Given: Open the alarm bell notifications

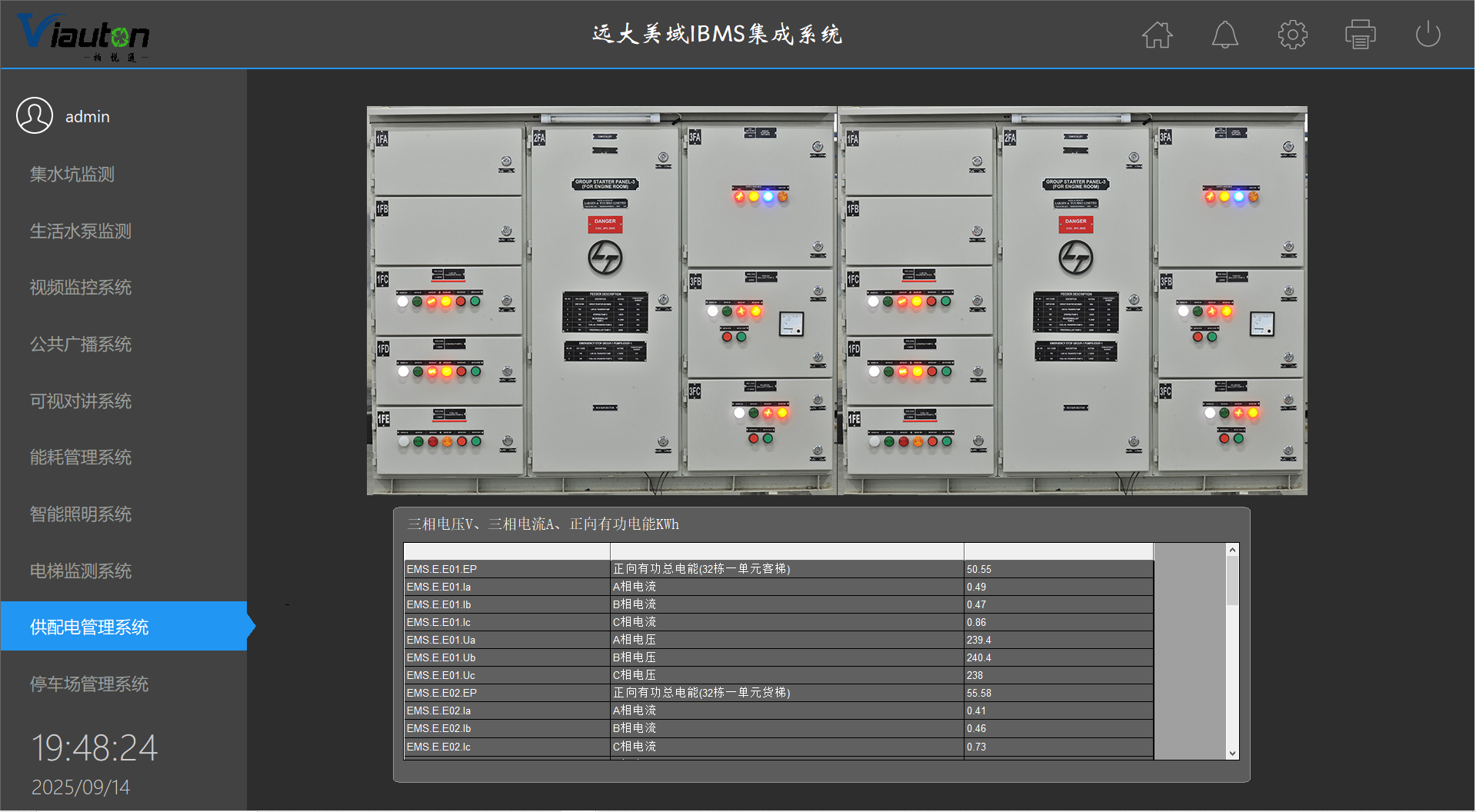Looking at the screenshot, I should 1224,35.
